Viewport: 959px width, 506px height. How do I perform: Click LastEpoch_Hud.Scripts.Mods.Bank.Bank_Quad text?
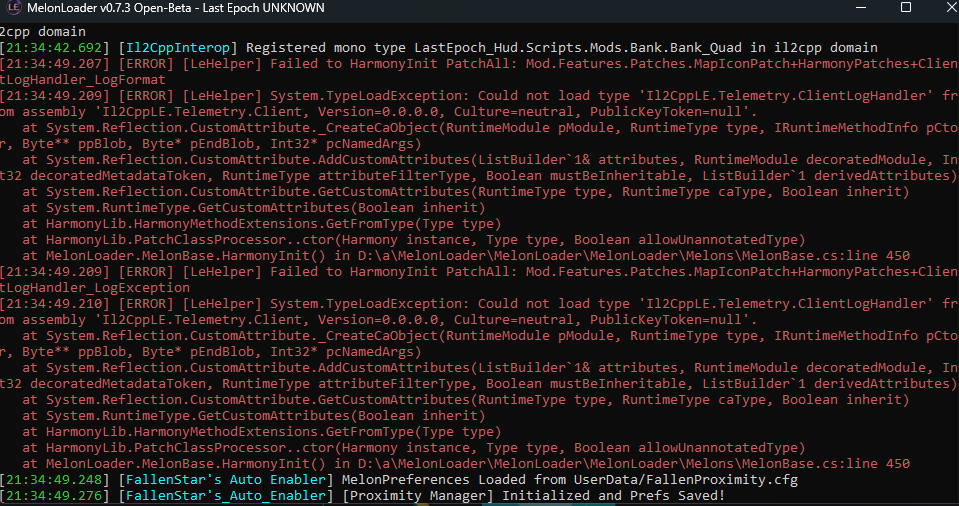click(578, 48)
